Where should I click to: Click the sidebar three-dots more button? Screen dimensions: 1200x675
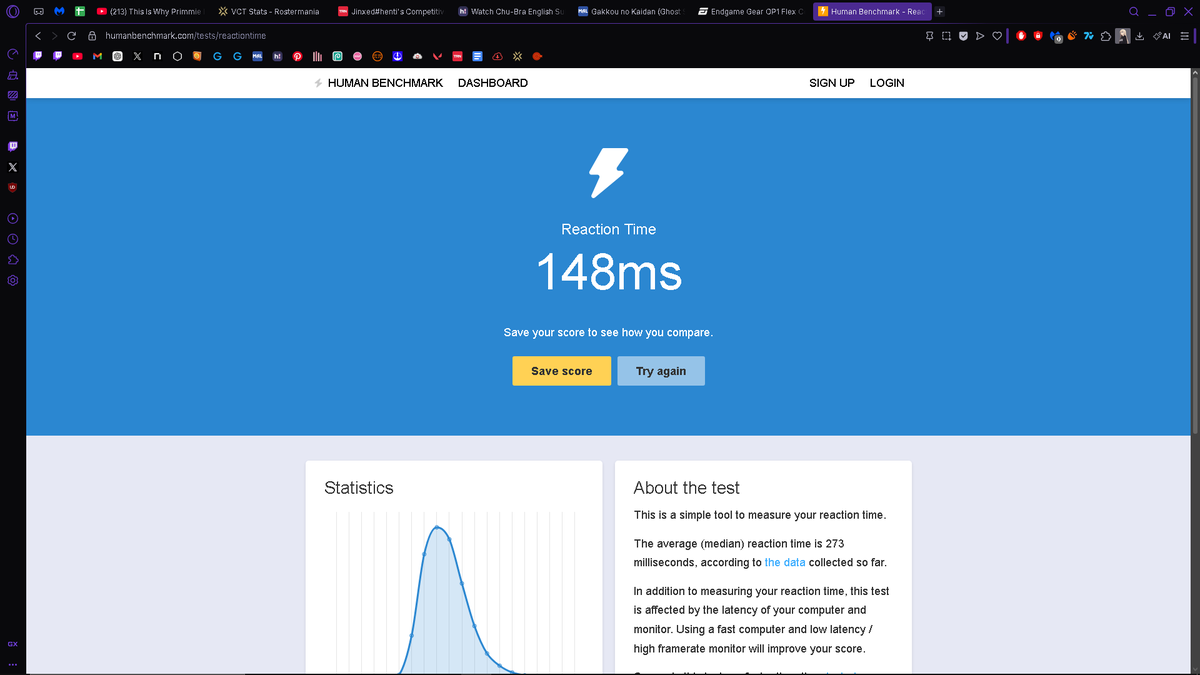click(12, 664)
